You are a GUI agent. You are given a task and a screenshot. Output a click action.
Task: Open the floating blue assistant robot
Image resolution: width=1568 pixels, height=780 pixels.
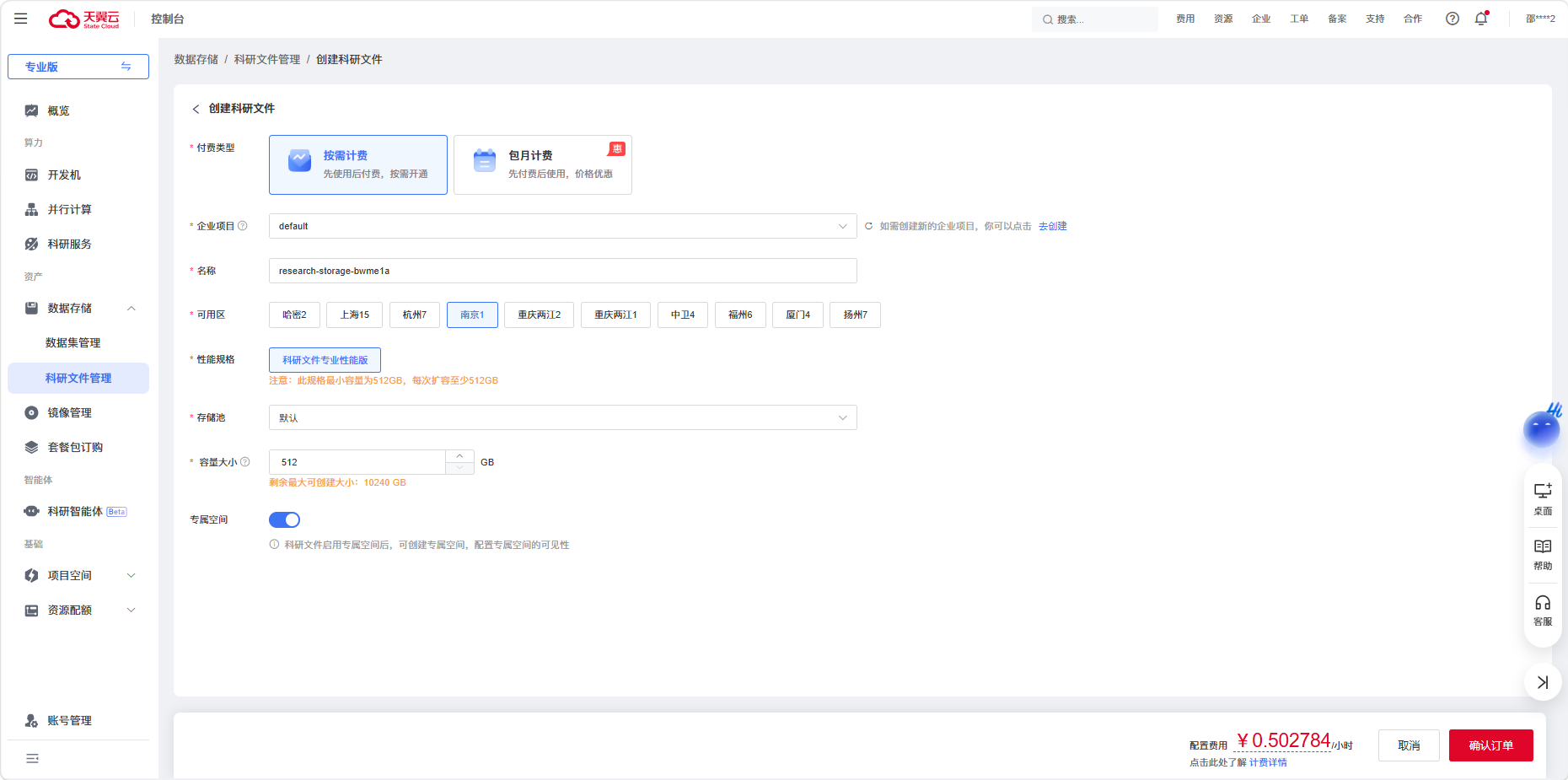point(1542,428)
